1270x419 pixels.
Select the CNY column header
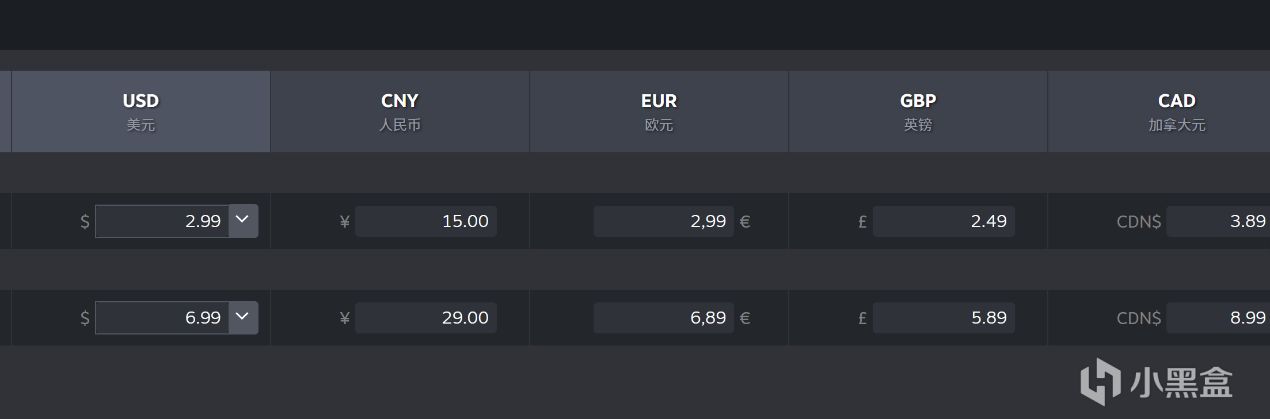[x=400, y=111]
